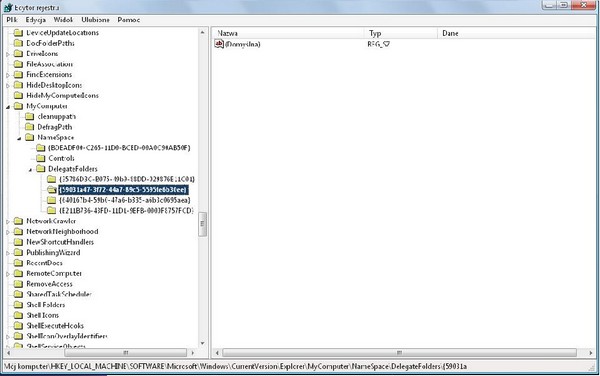The height and width of the screenshot is (376, 600).
Task: Select the ShellExecuteHooks key
Action: tap(55, 326)
